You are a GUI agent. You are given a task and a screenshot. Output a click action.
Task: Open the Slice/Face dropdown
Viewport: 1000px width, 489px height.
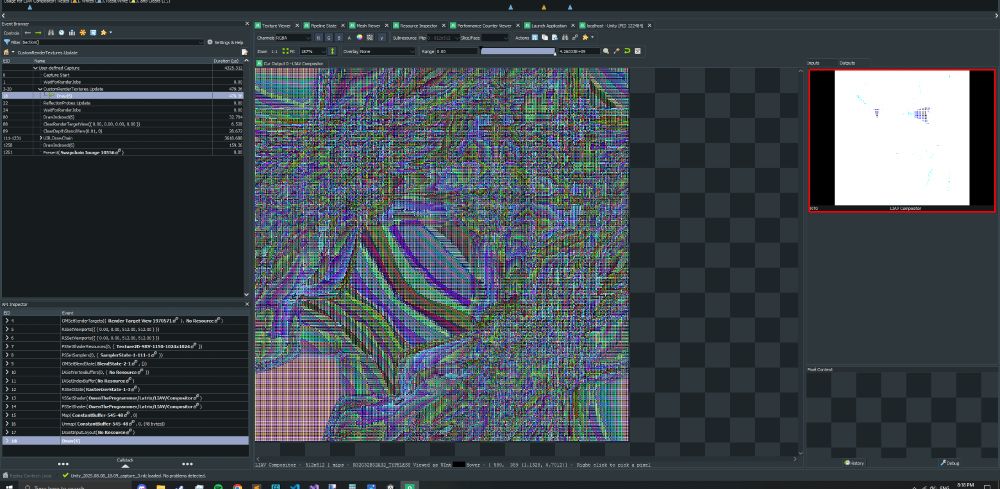coord(496,38)
